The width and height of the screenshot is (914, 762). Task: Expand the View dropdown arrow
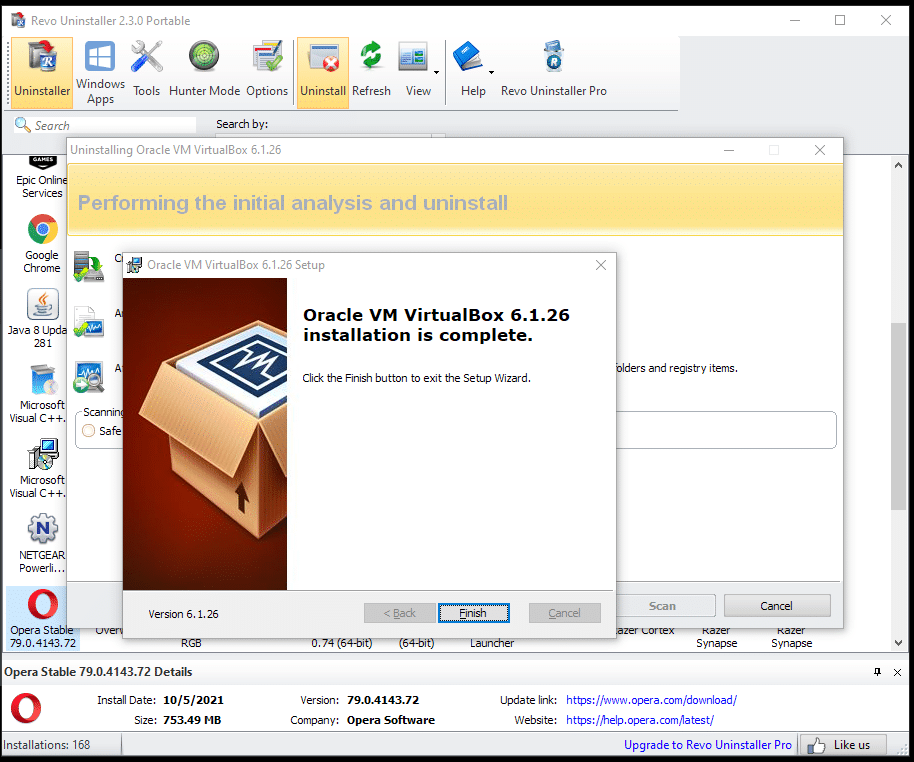point(437,72)
